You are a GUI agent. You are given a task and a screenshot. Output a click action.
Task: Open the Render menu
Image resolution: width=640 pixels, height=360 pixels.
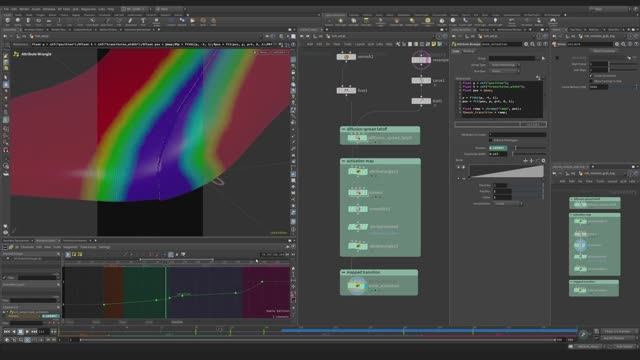[24, 9]
